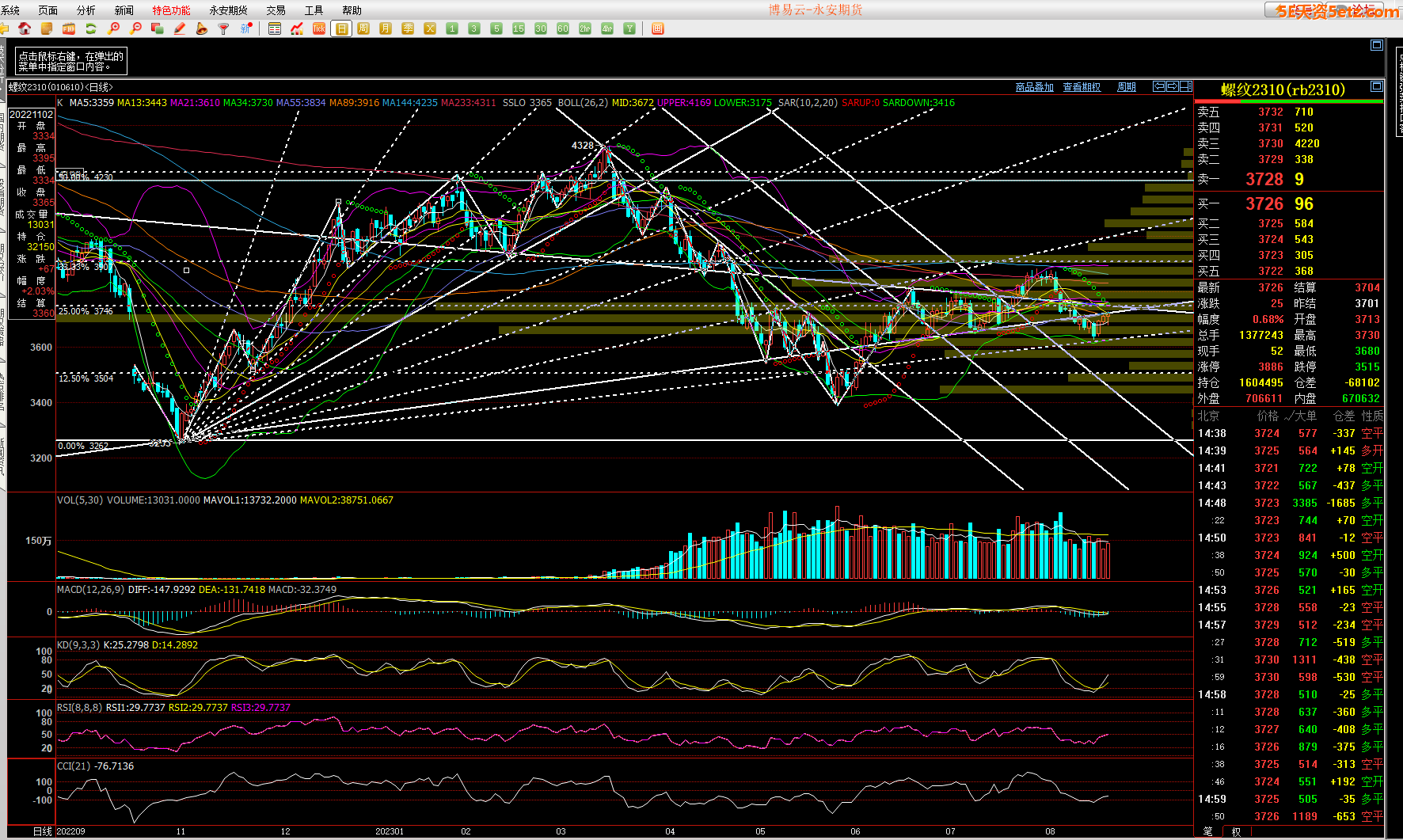The height and width of the screenshot is (840, 1403).
Task: Click the 卖一 price 3728
Action: 1264,180
